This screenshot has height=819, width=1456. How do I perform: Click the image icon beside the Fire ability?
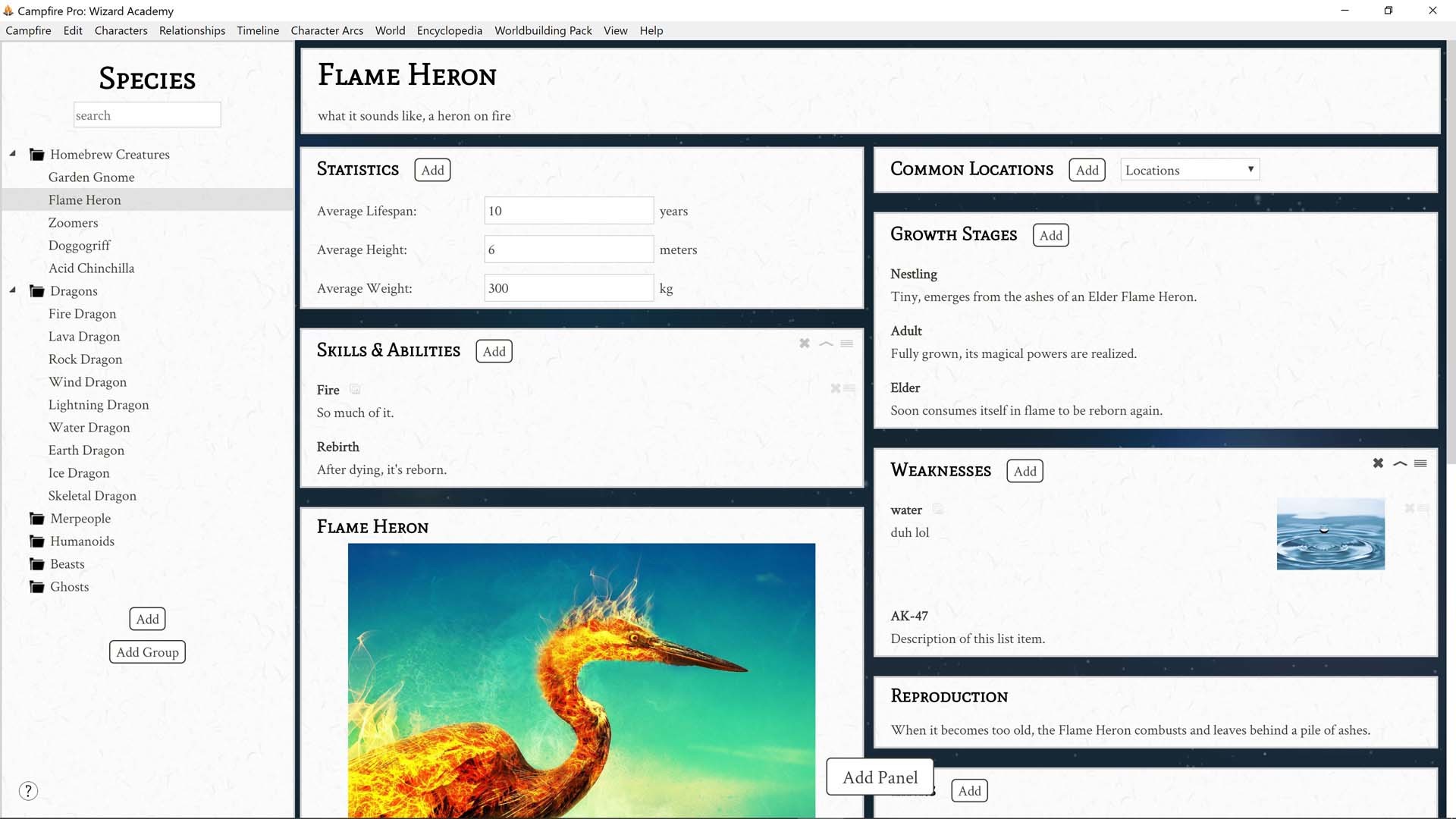pyautogui.click(x=356, y=389)
